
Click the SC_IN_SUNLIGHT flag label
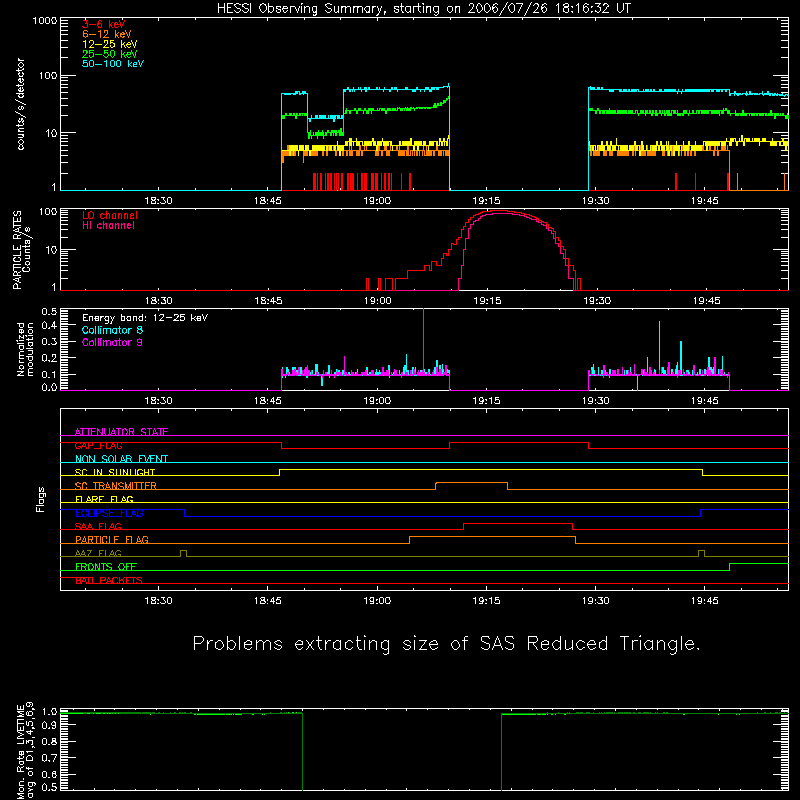(x=115, y=472)
